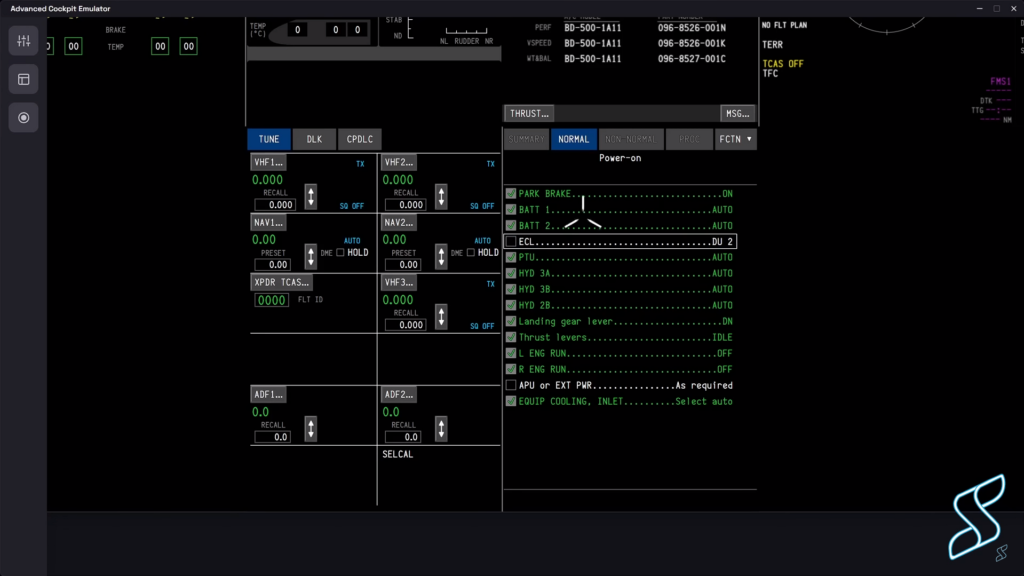1024x576 pixels.
Task: Toggle Thrust levers checklist checkbox
Action: [511, 337]
